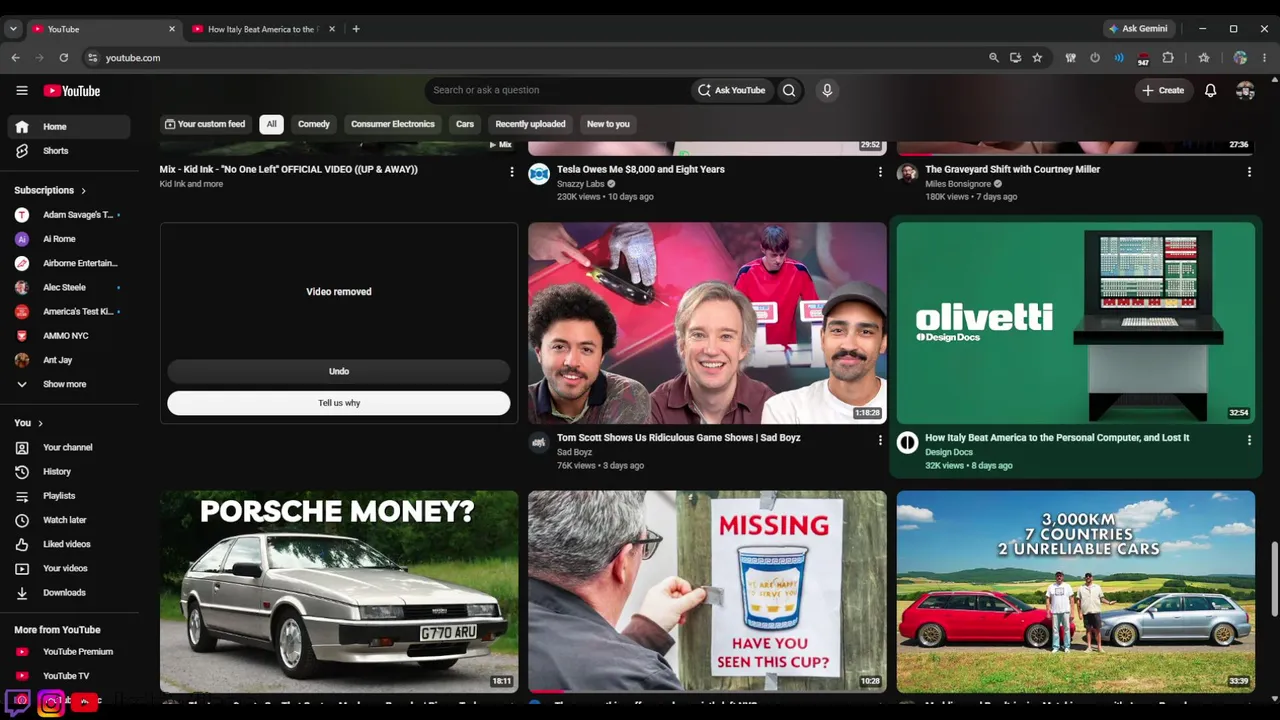
Task: Open Your custom feed chip
Action: (x=205, y=124)
